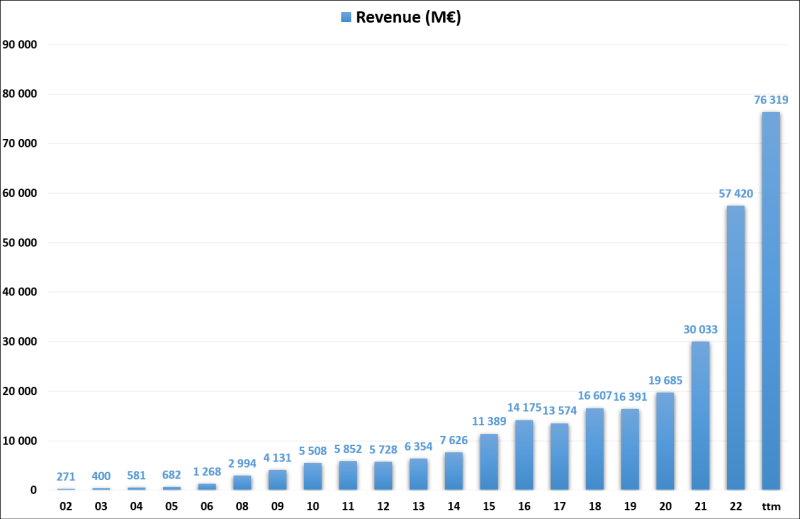Click the data label 271
This screenshot has height=519, width=800.
[x=66, y=477]
